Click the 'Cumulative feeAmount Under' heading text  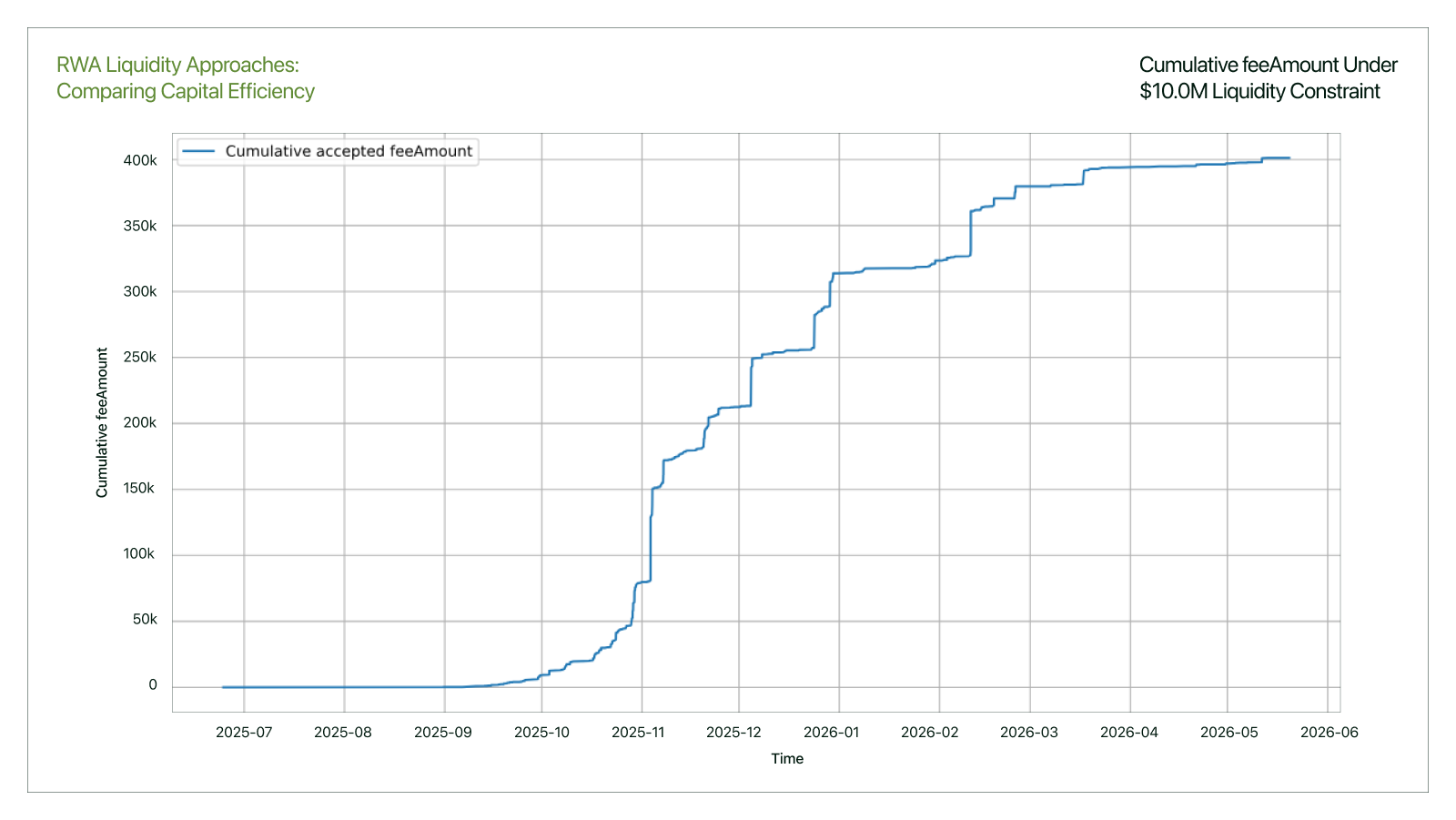coord(1268,66)
